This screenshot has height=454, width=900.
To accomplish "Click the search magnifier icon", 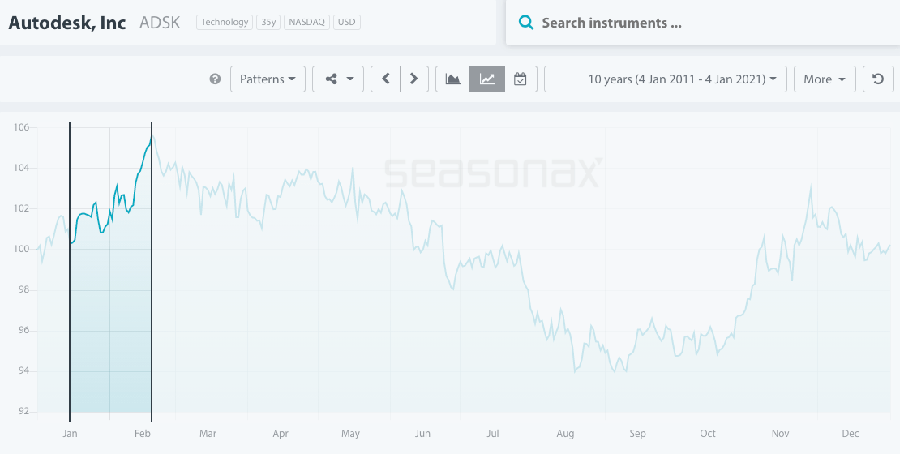I will point(525,22).
